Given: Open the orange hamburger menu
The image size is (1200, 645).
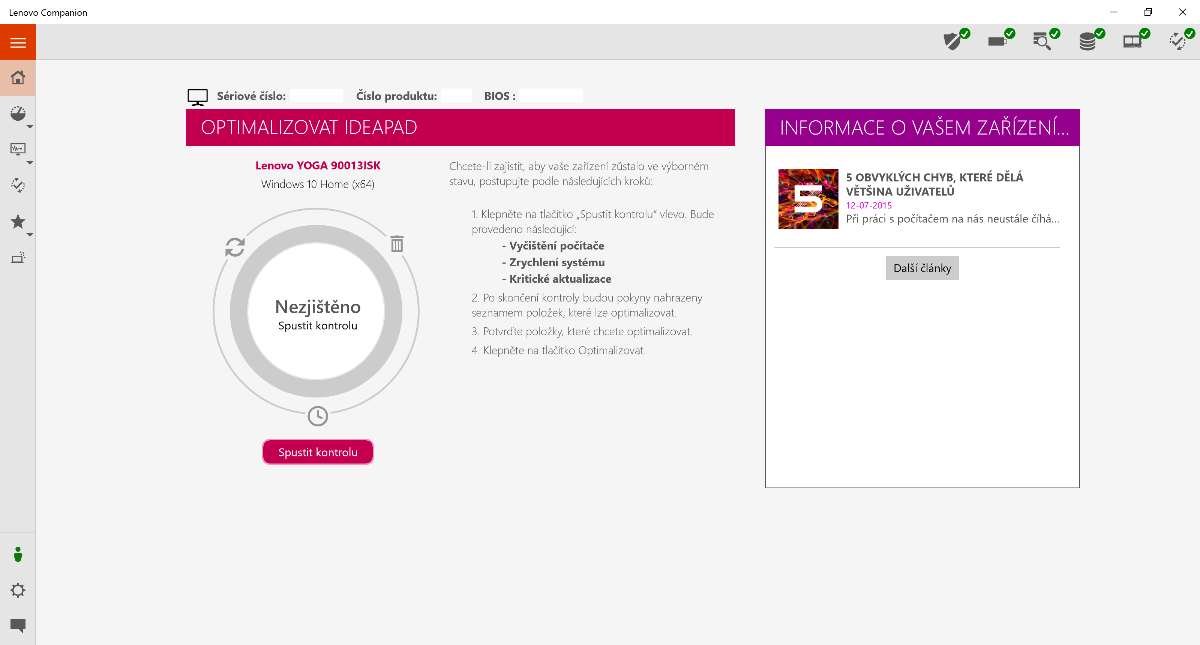Looking at the screenshot, I should coord(17,42).
